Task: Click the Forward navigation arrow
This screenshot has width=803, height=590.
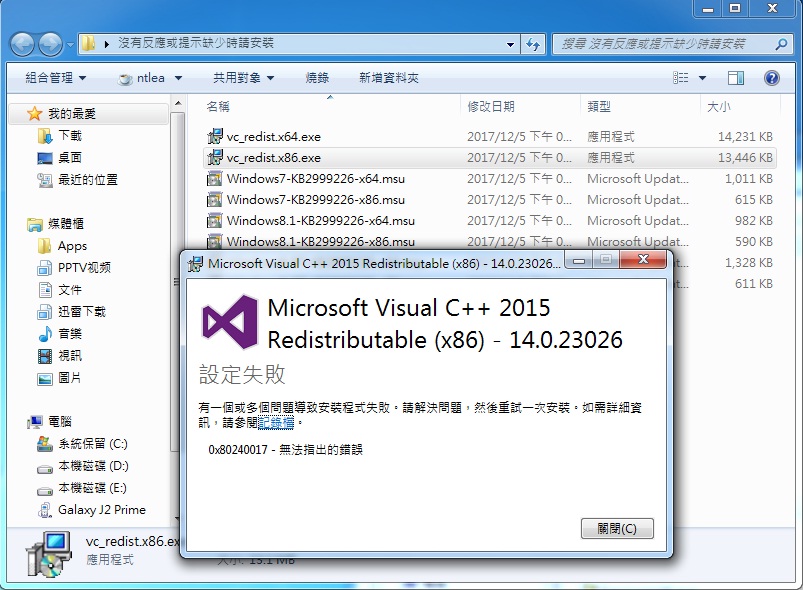Action: [50, 45]
